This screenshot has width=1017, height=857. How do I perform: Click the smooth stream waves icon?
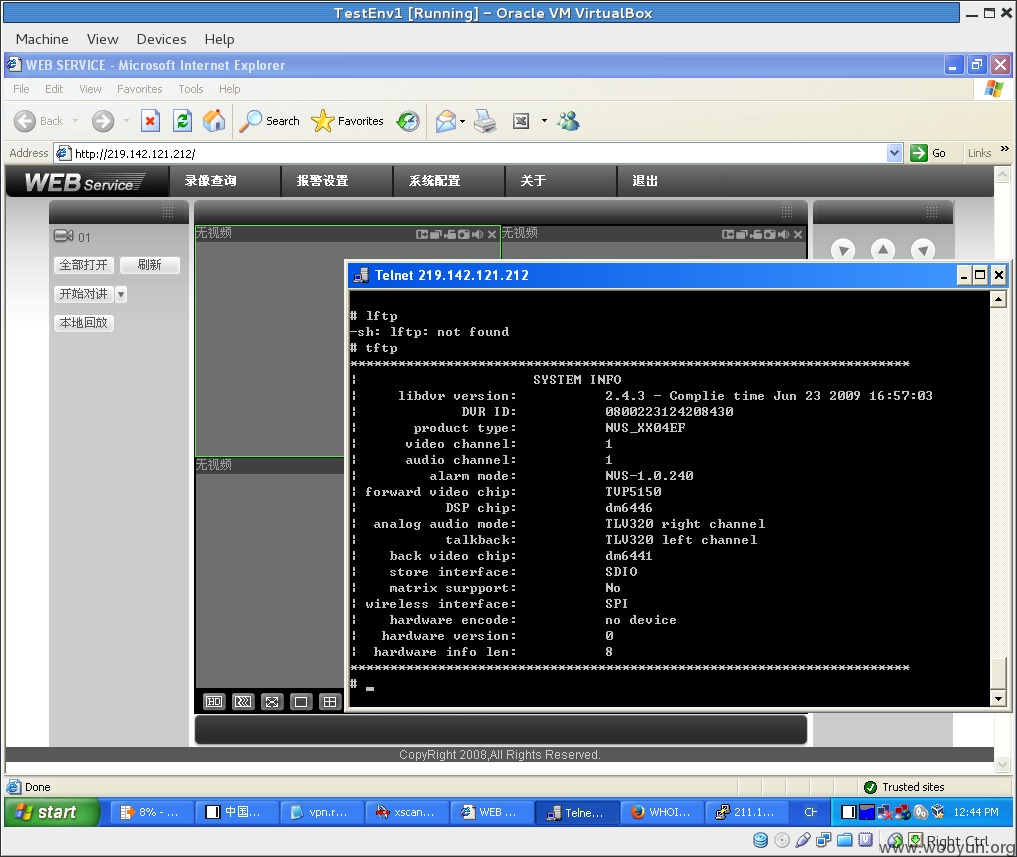click(x=243, y=702)
